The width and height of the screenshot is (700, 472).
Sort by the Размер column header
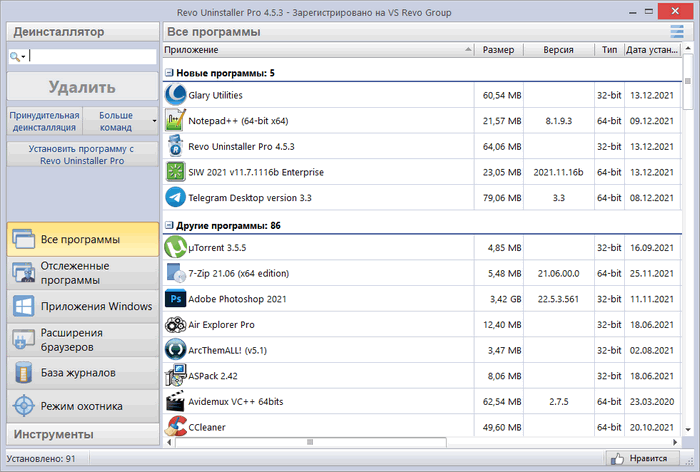pos(499,50)
